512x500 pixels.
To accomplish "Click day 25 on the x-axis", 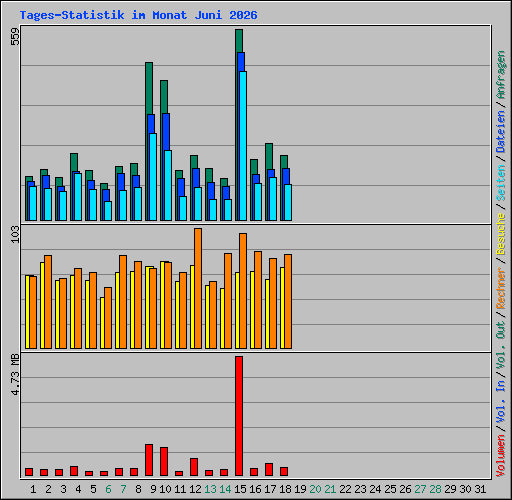I will tap(390, 489).
